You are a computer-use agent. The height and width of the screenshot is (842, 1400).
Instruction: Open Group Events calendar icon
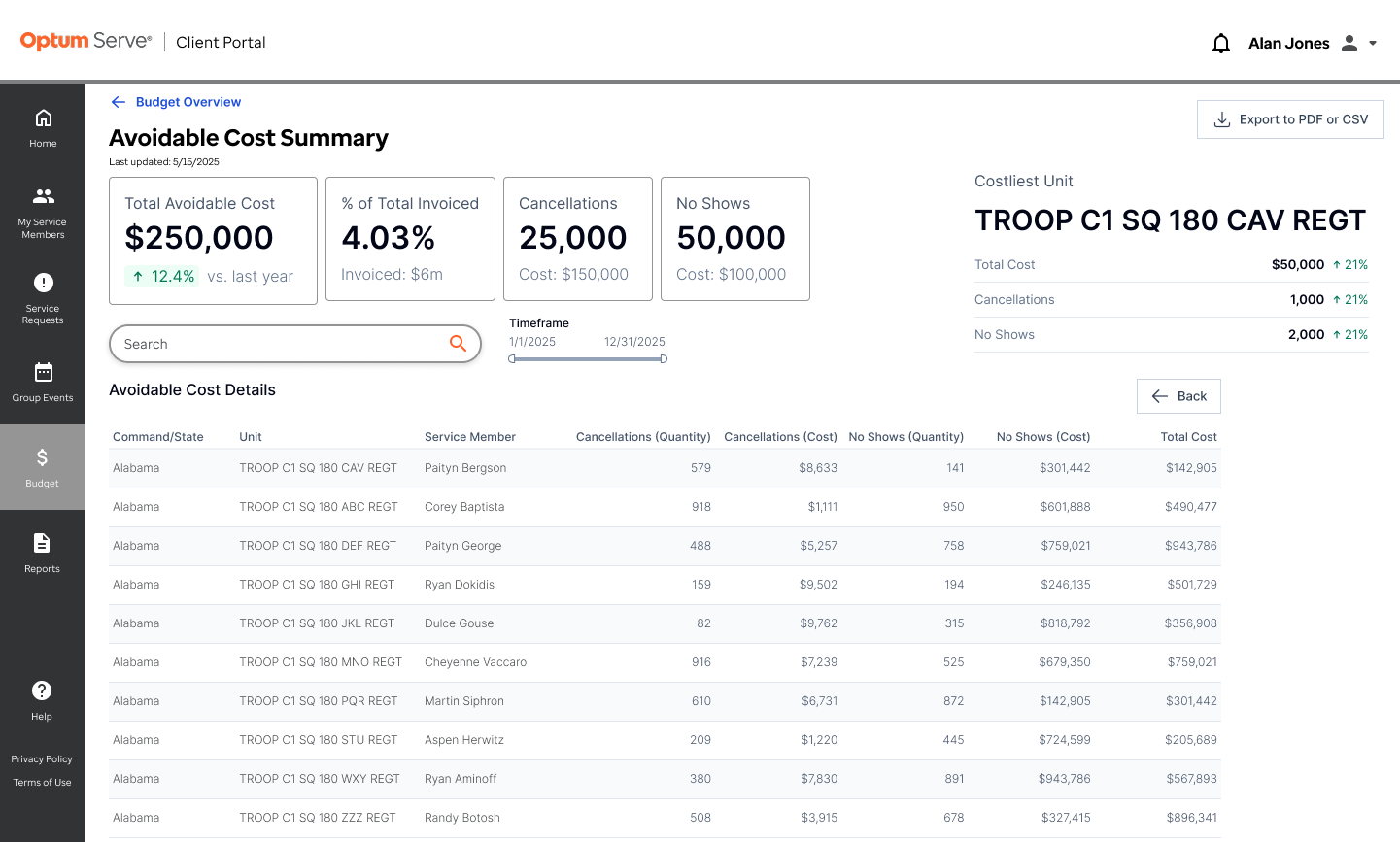[43, 372]
